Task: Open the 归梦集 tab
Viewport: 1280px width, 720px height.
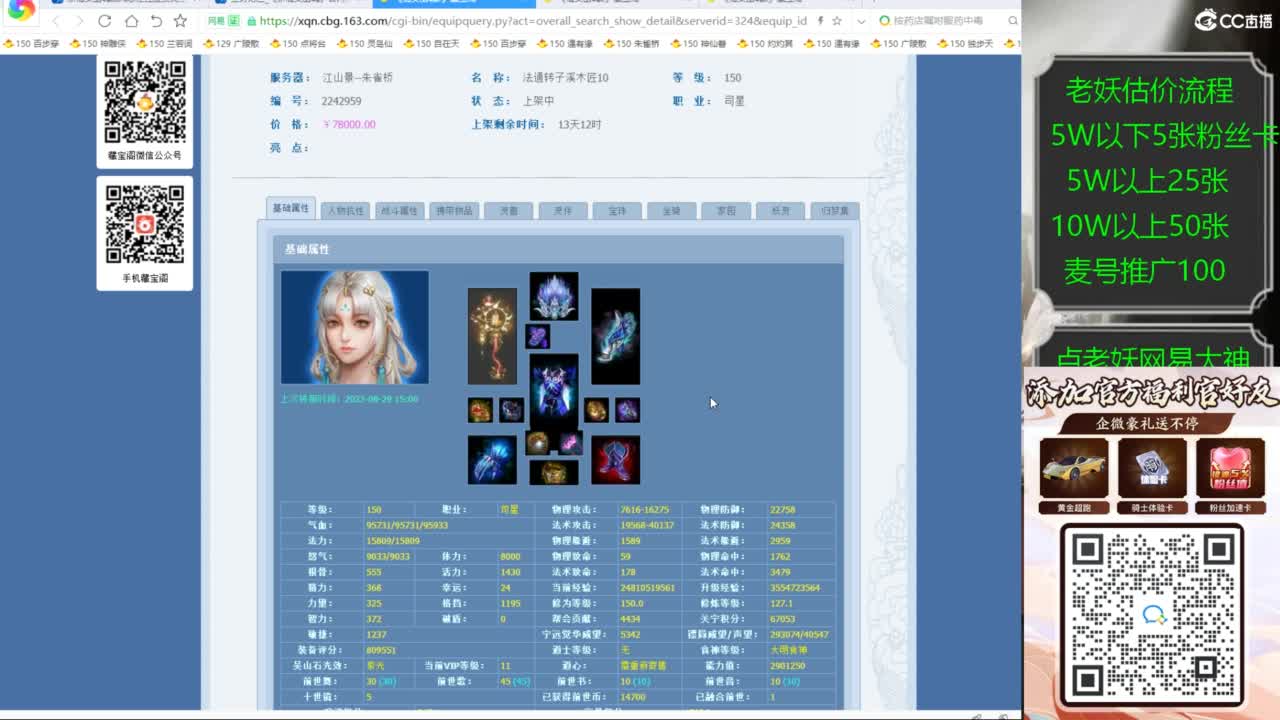Action: (834, 211)
